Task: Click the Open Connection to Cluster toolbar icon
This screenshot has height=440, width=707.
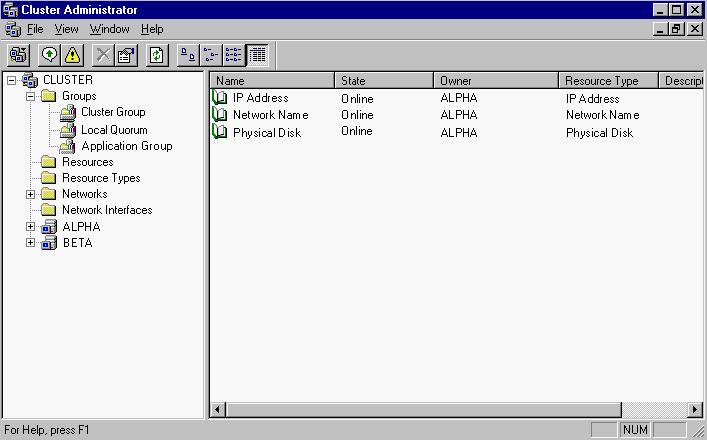Action: [18, 56]
